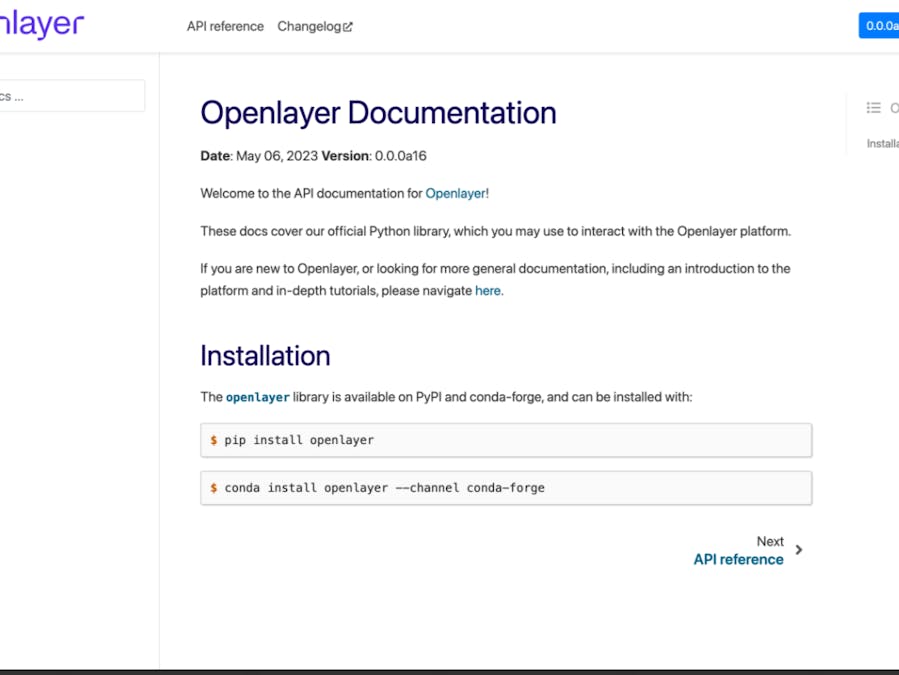Open the API reference nav link
The width and height of the screenshot is (899, 675).
[x=225, y=26]
